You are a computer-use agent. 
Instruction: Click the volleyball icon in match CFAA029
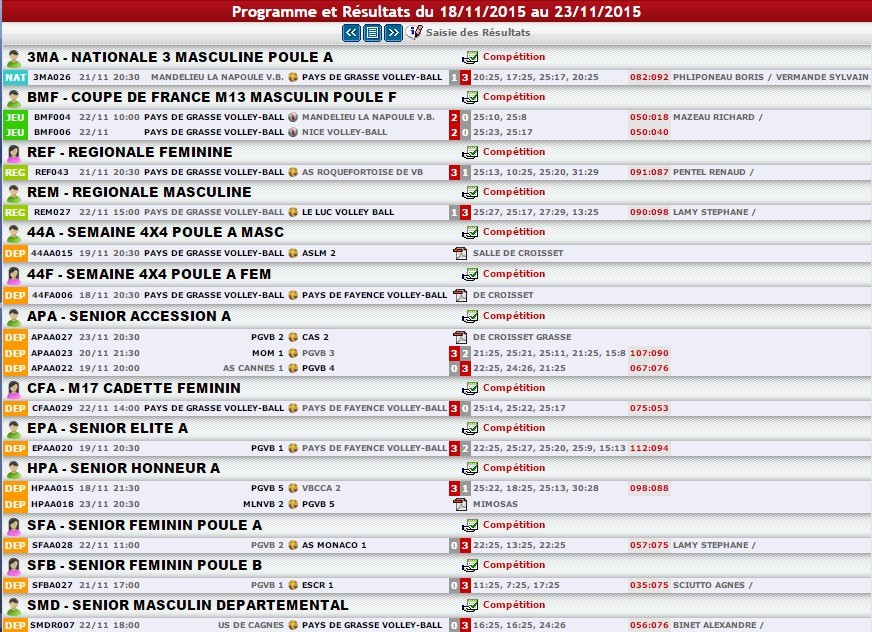294,408
